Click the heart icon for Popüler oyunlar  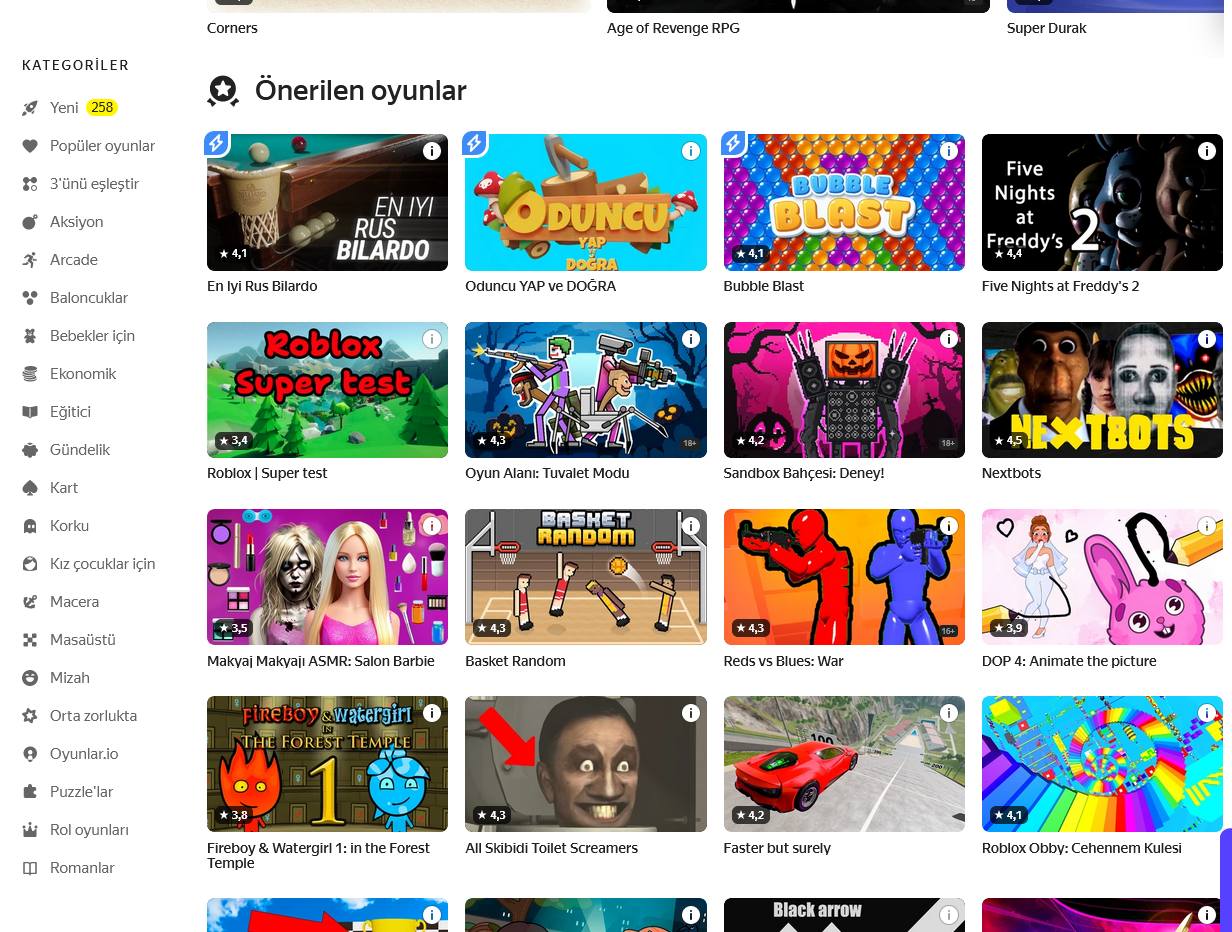[30, 146]
